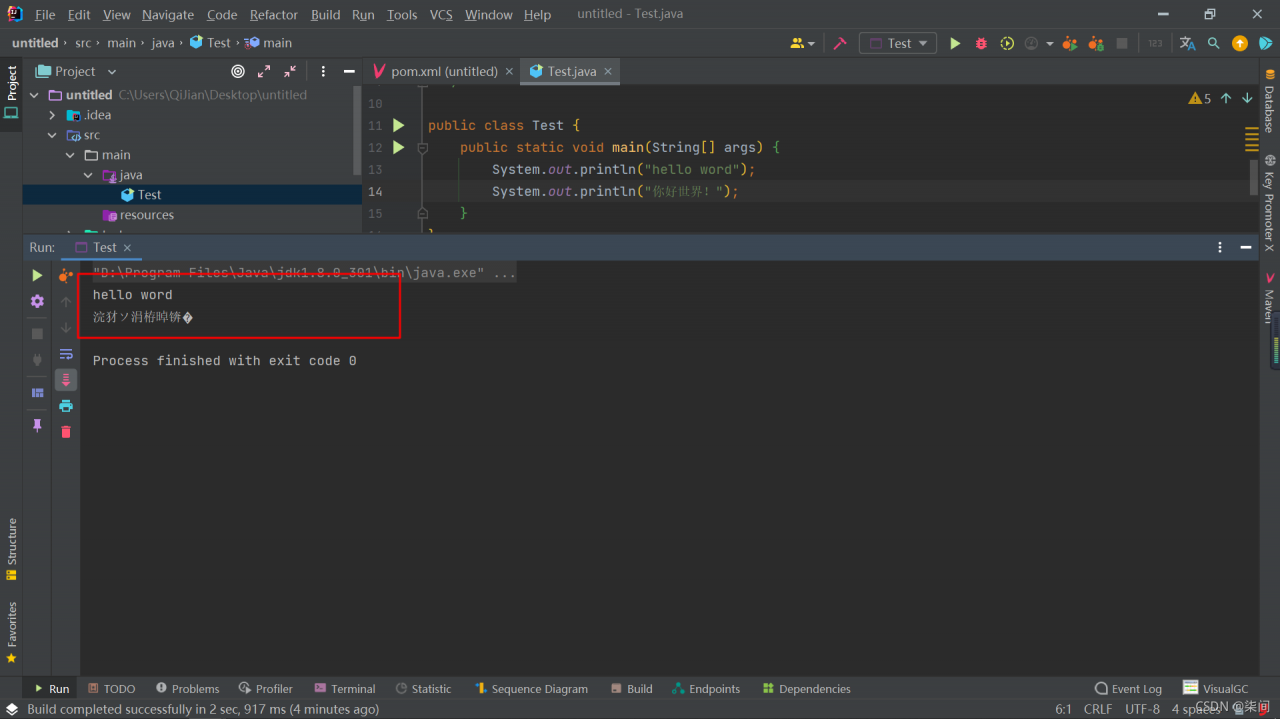Collapse the src folder in the project tree
Screen dimensions: 1280x719
(x=53, y=135)
